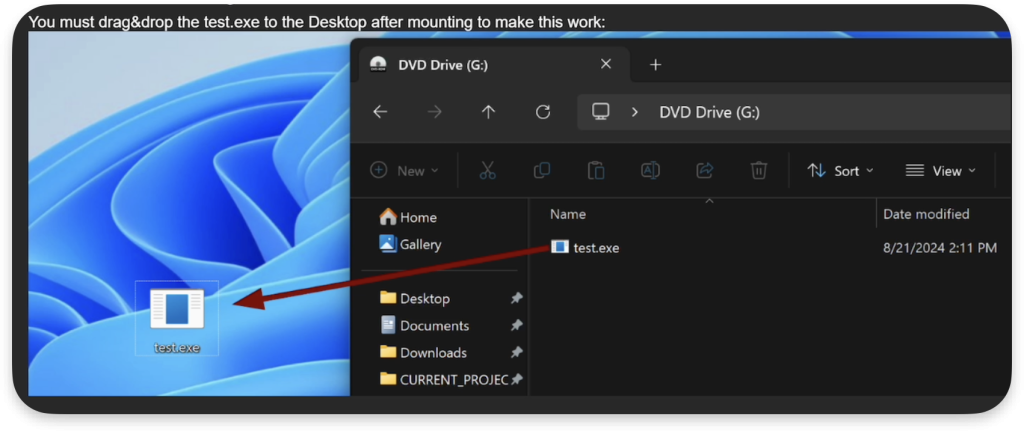
Task: Open Documents in the navigation pane
Action: click(x=424, y=325)
